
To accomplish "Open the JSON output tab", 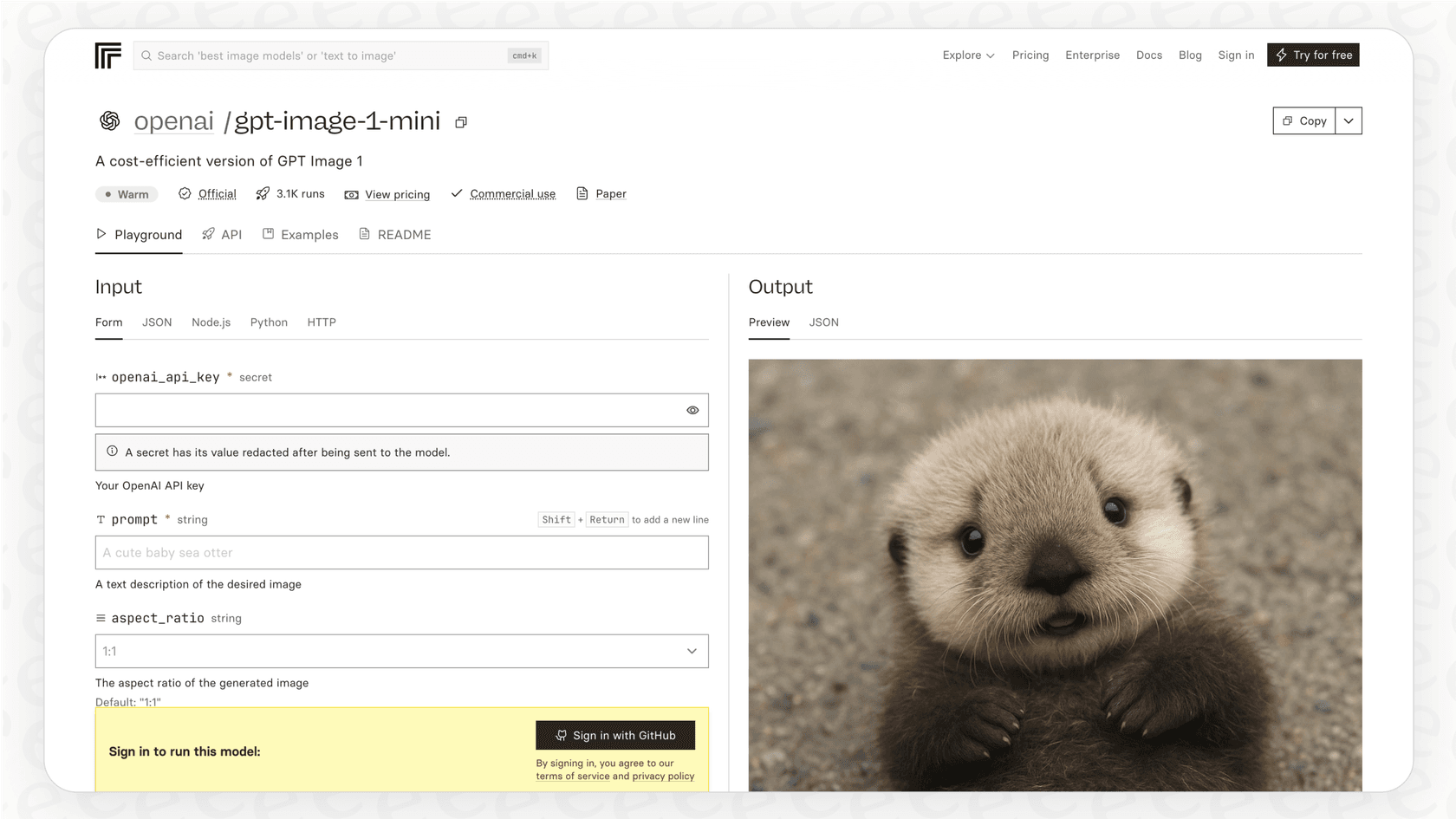I will (x=823, y=322).
